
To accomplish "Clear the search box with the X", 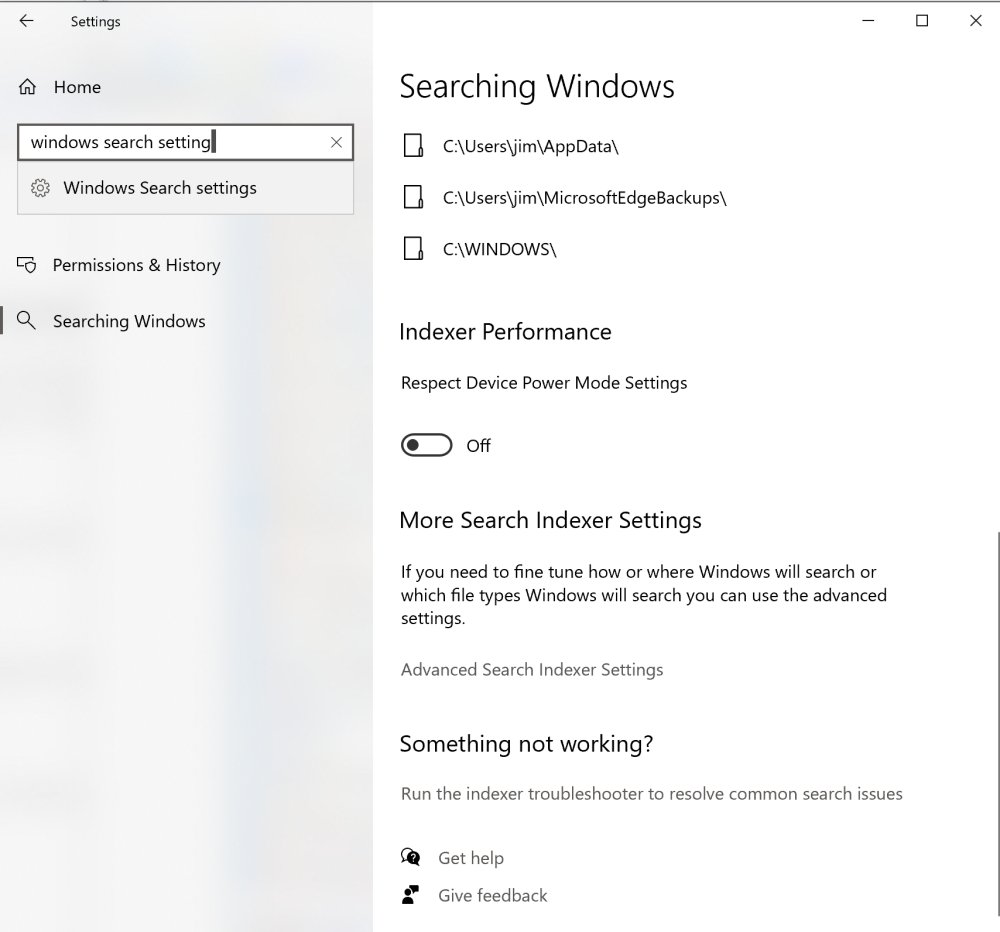I will 336,143.
